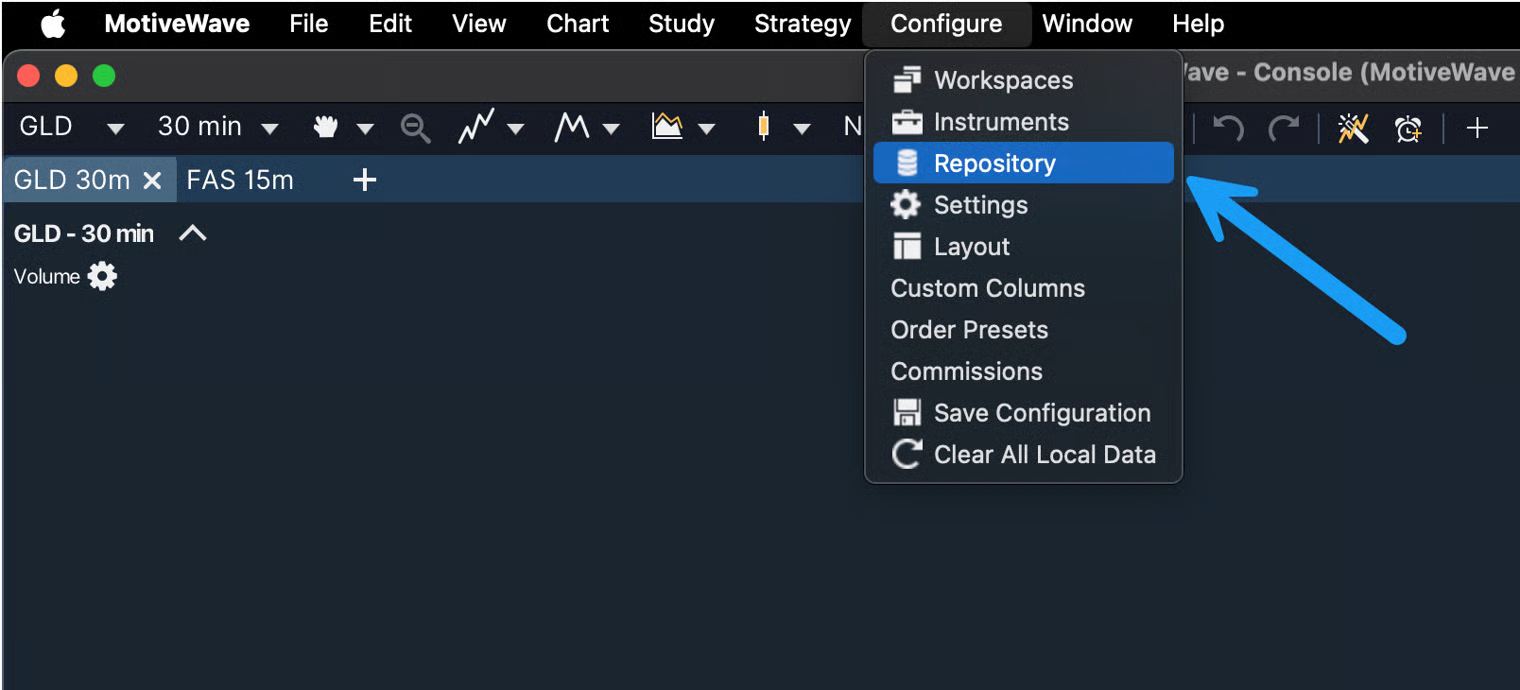Close the GLD 30m tab
The width and height of the screenshot is (1520, 690).
[152, 180]
